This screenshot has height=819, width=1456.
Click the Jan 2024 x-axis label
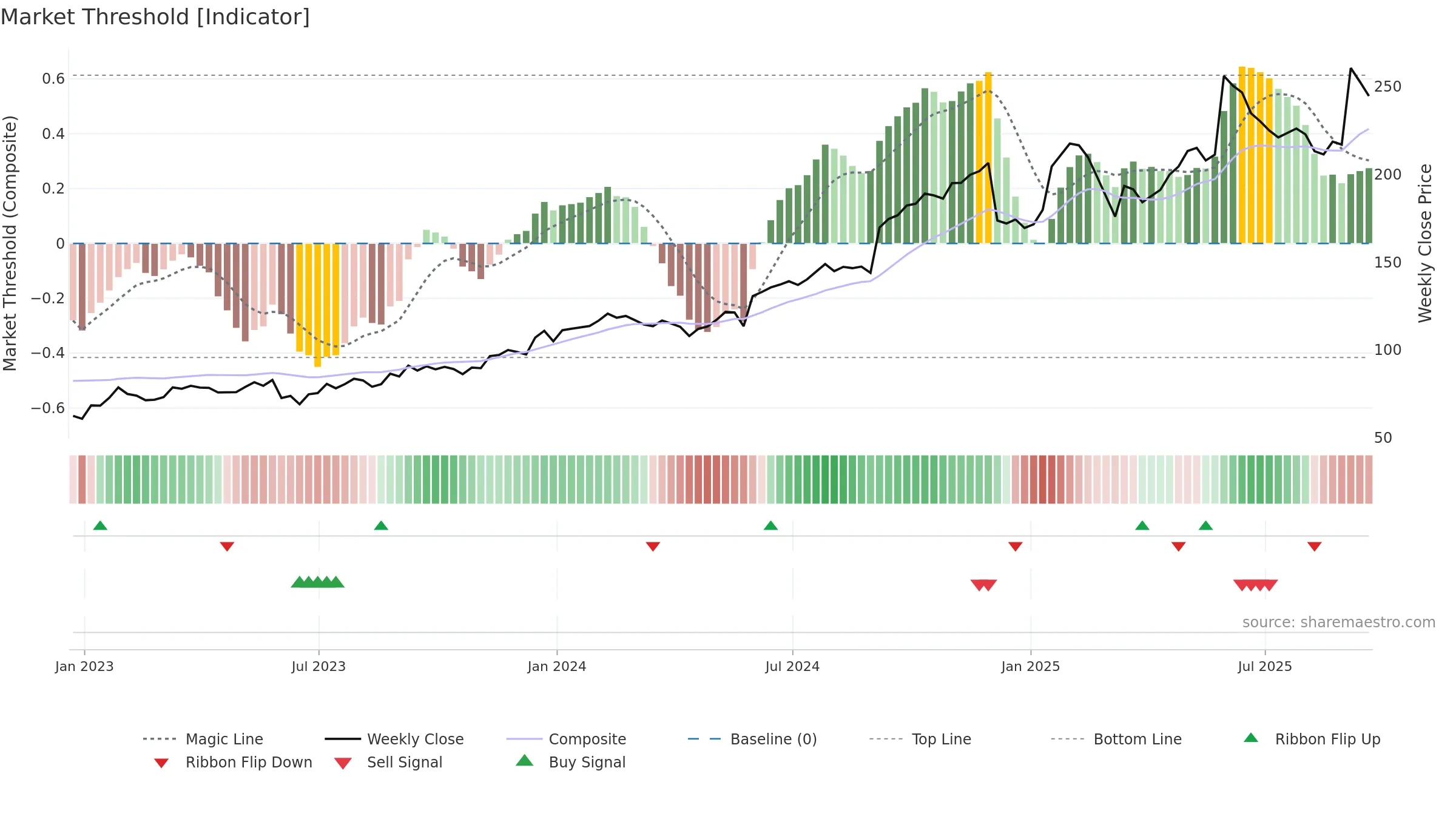click(557, 667)
